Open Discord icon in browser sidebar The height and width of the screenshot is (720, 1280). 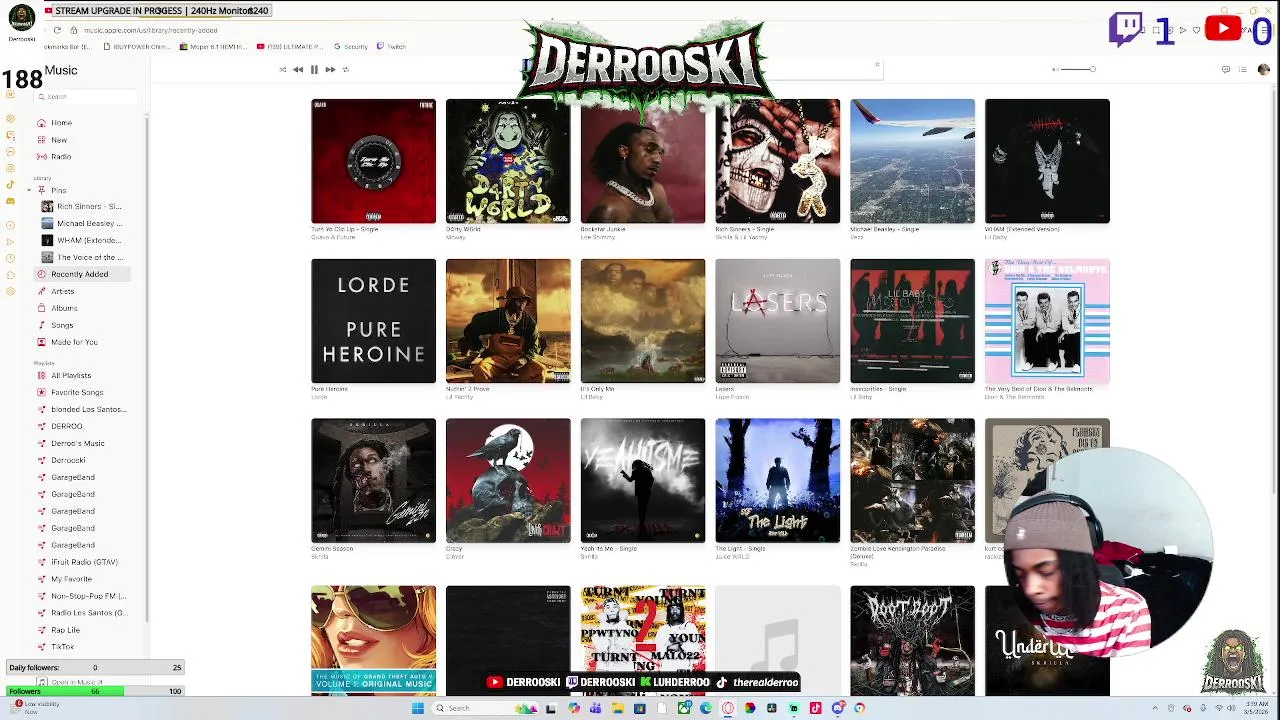click(10, 201)
